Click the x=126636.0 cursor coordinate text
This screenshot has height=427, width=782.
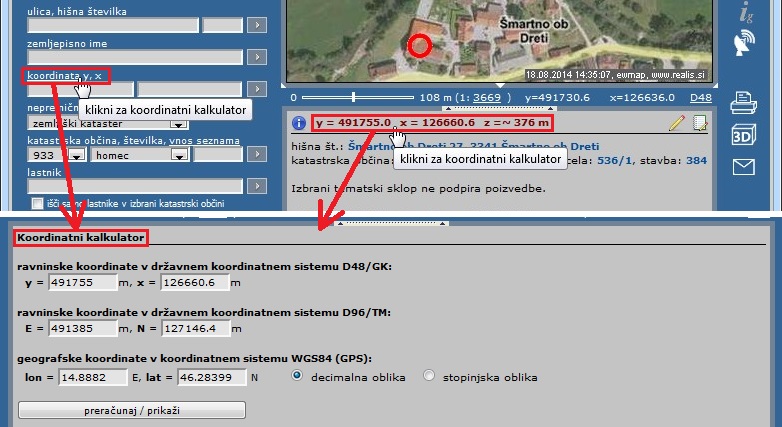coord(642,97)
